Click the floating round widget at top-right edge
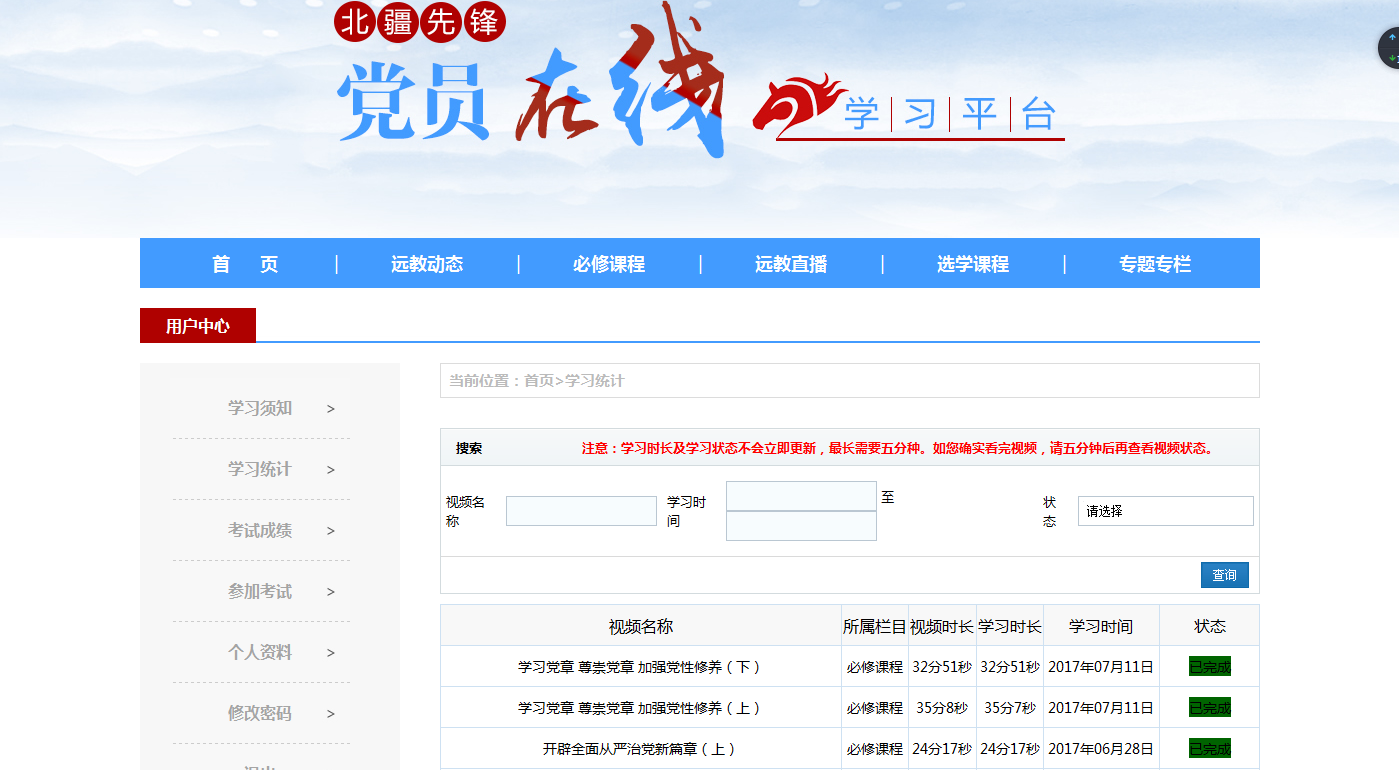The width and height of the screenshot is (1399, 770). point(1389,48)
